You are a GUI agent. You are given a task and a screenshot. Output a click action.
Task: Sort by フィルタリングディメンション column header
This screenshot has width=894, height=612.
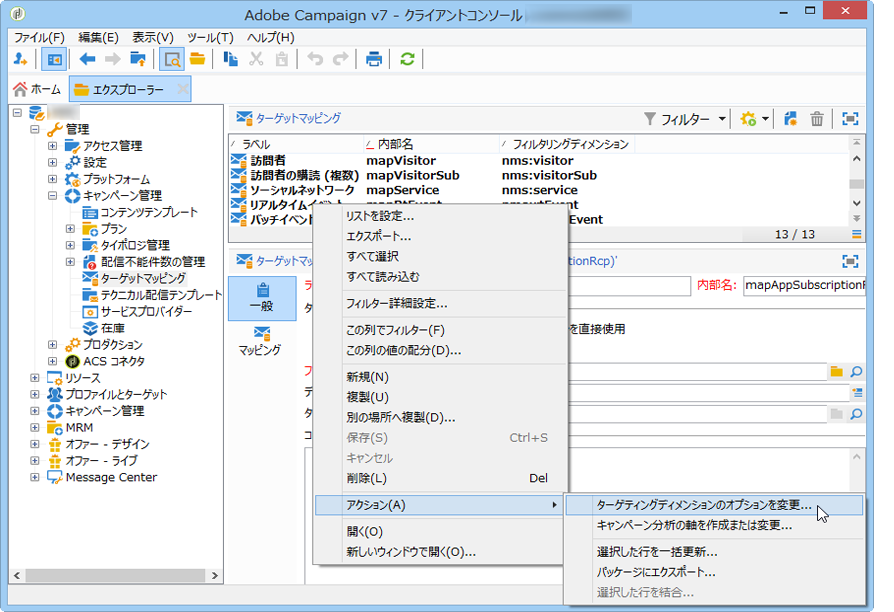(567, 144)
